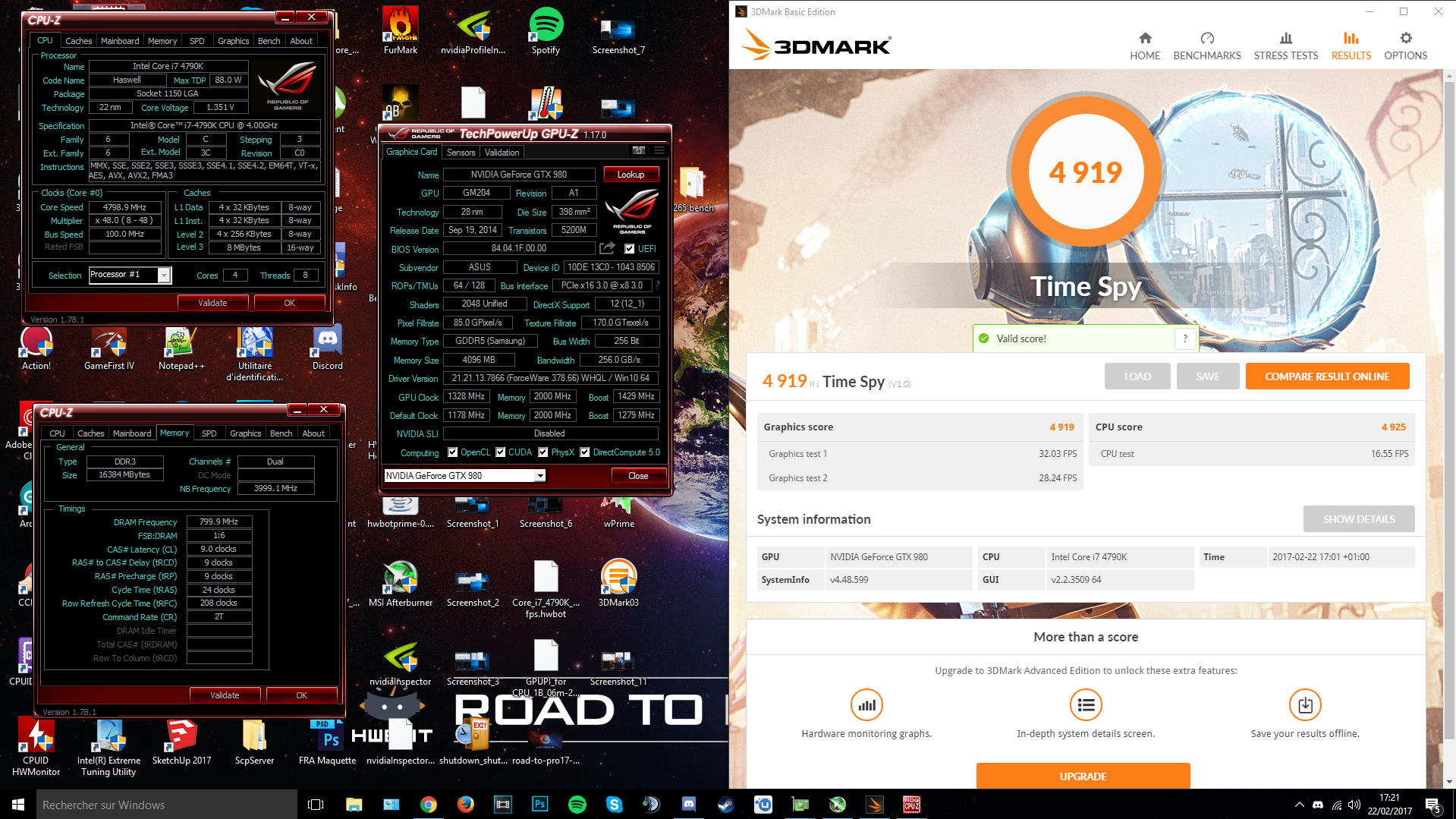The height and width of the screenshot is (819, 1456).
Task: Expand the GPU selector dropdown in GPU-Z
Action: tap(540, 476)
